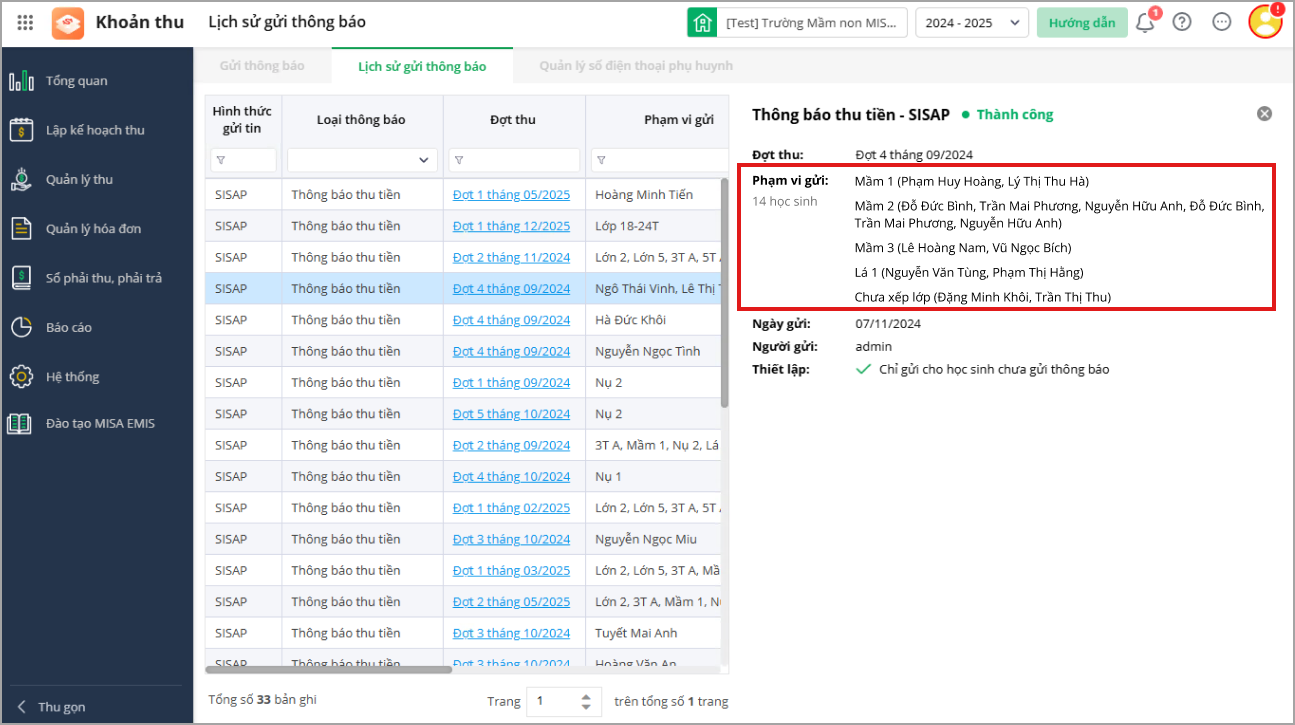Open Đợt 4 tháng 09/2024 link for Hà Đức Khôi
Image resolution: width=1295 pixels, height=725 pixels.
[511, 320]
